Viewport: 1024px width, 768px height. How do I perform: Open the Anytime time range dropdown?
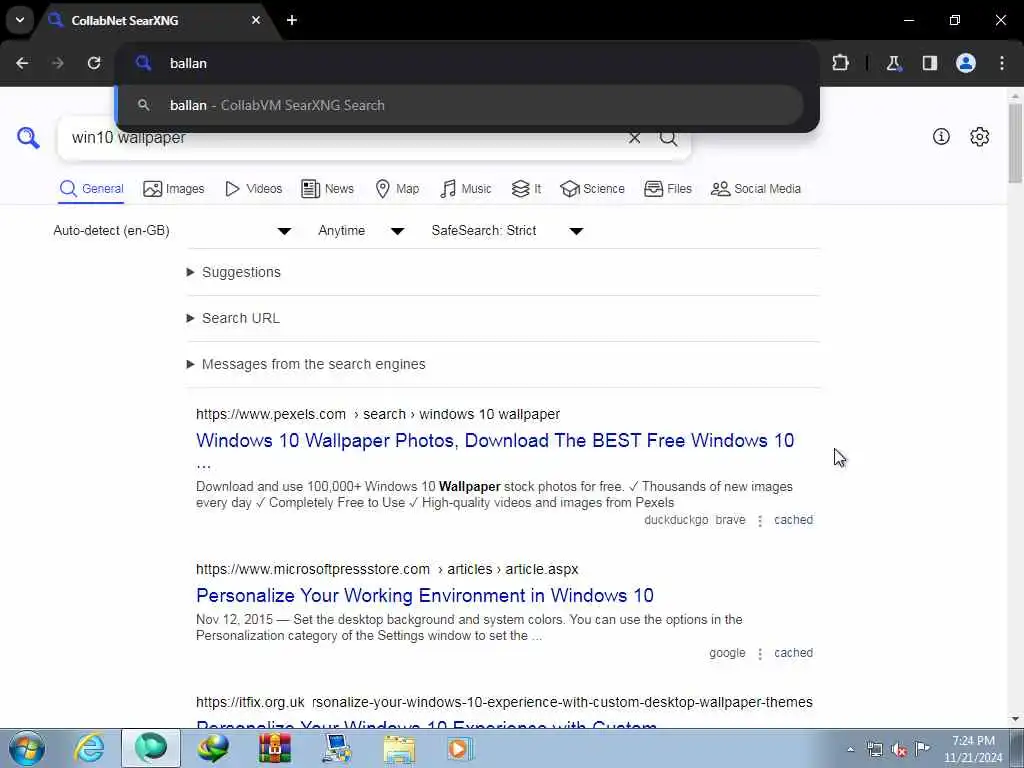tap(361, 231)
